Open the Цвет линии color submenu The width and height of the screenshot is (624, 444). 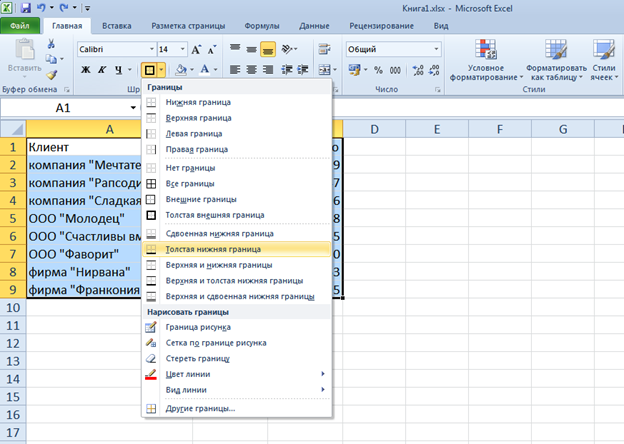[235, 374]
